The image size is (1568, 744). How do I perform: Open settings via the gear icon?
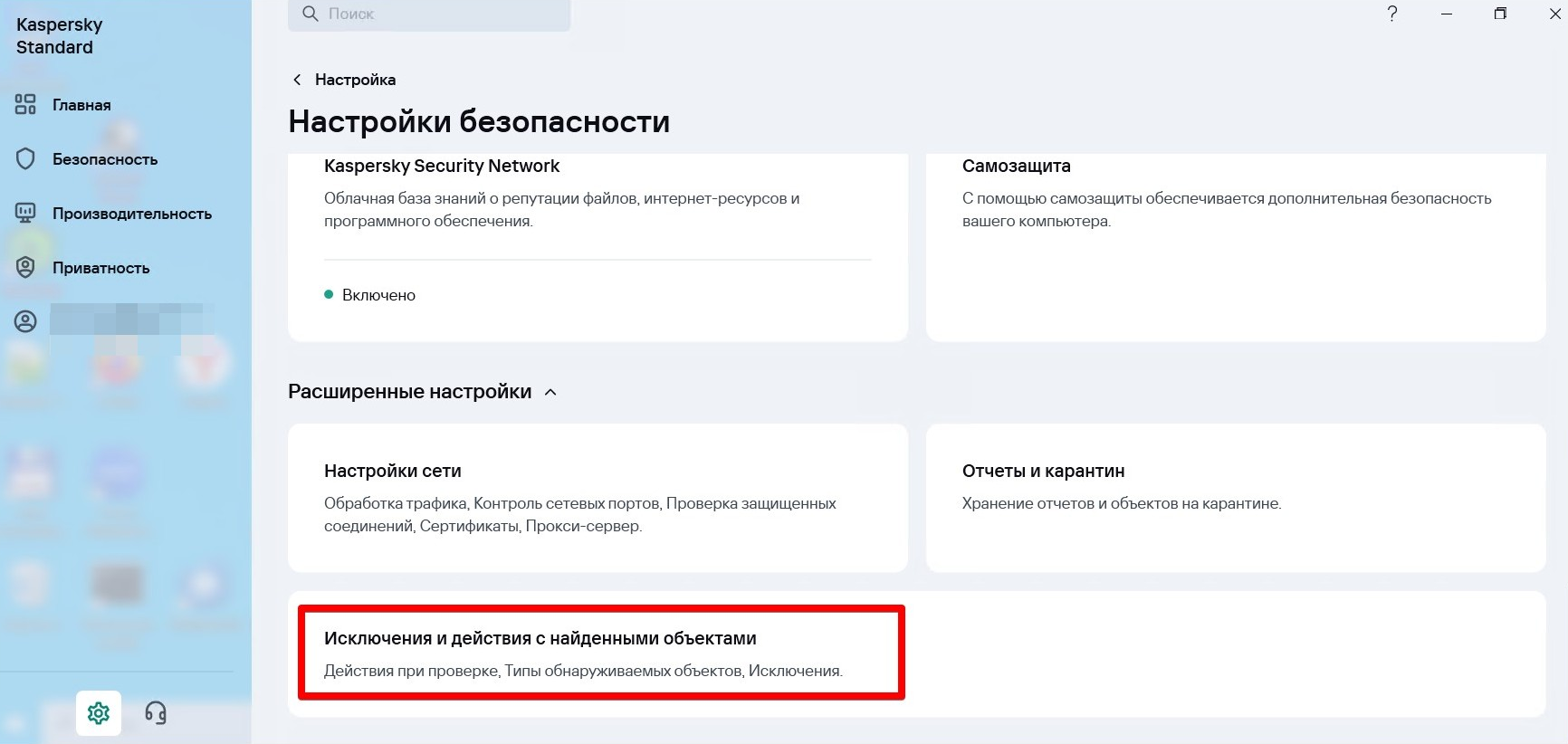99,713
